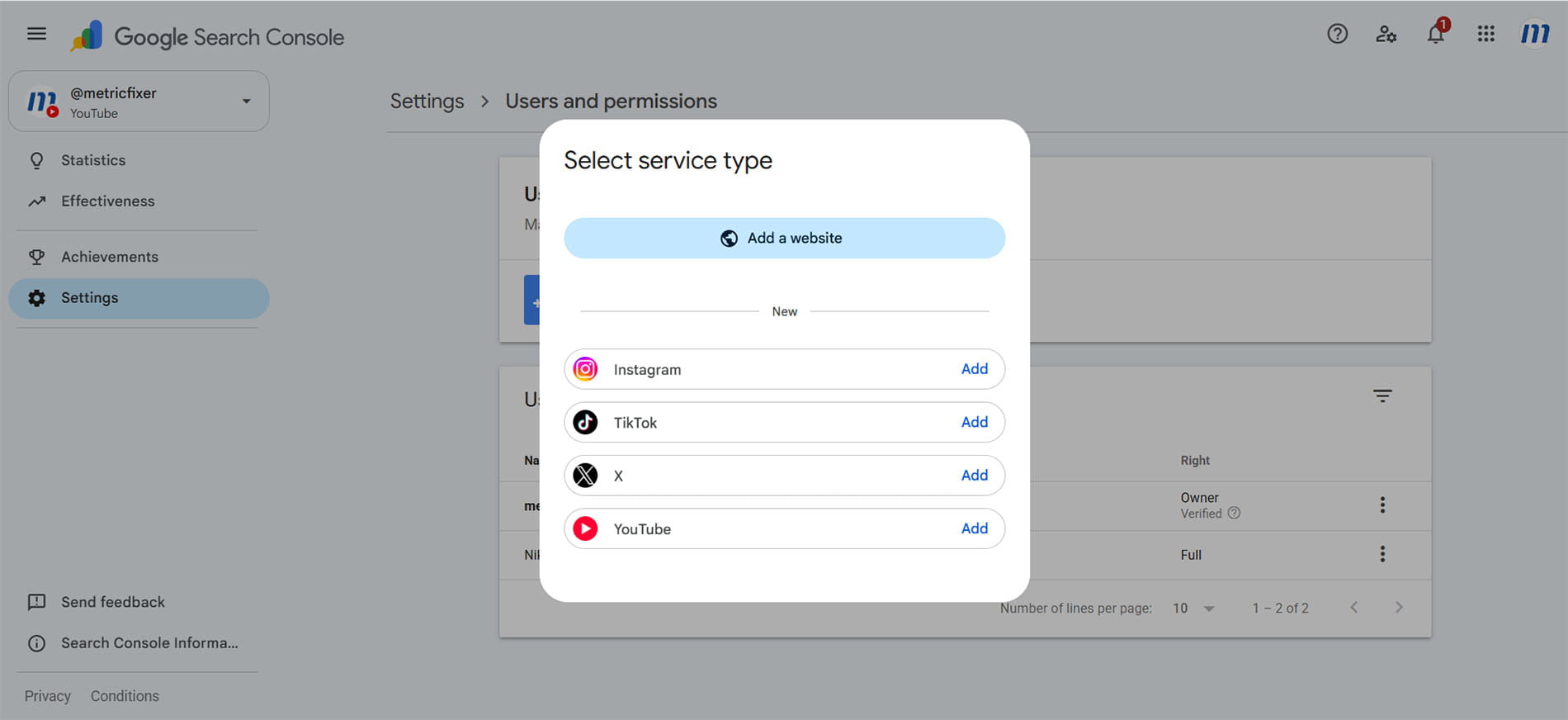The width and height of the screenshot is (1568, 720).
Task: Open user settings icon in header
Action: [1386, 34]
